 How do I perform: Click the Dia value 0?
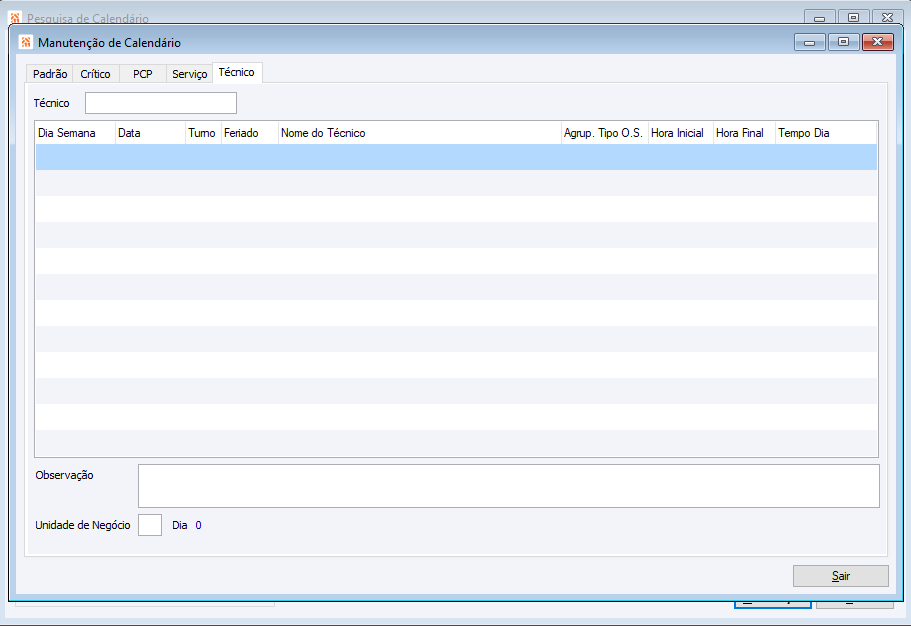[198, 525]
